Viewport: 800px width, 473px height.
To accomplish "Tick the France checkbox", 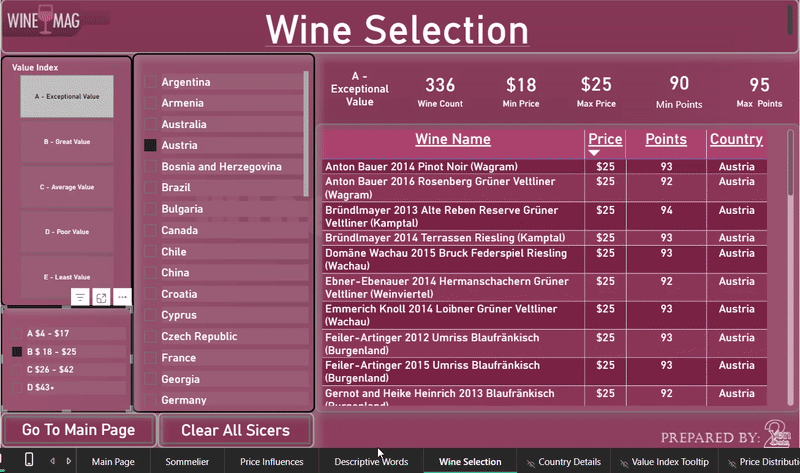I will (x=150, y=358).
